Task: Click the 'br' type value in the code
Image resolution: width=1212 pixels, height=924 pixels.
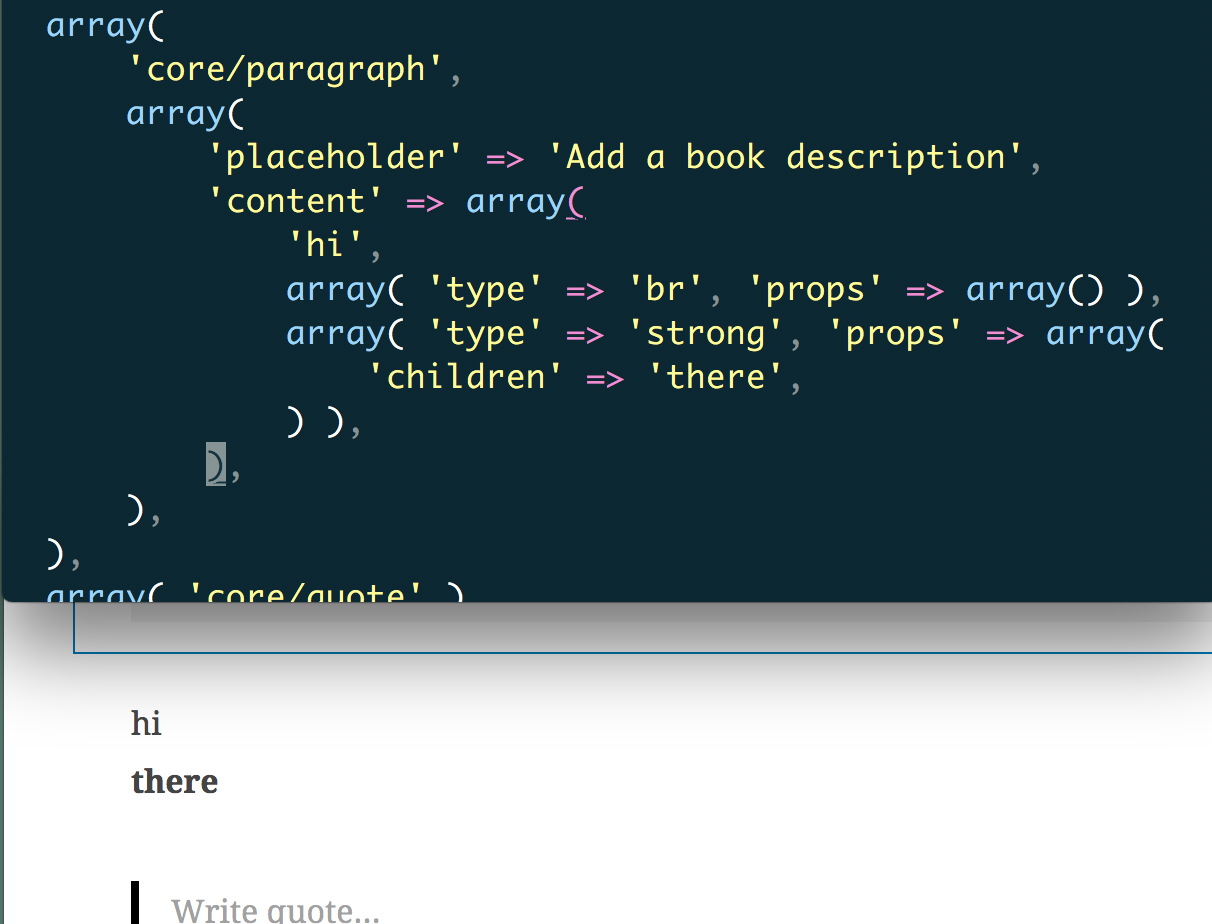Action: [668, 288]
